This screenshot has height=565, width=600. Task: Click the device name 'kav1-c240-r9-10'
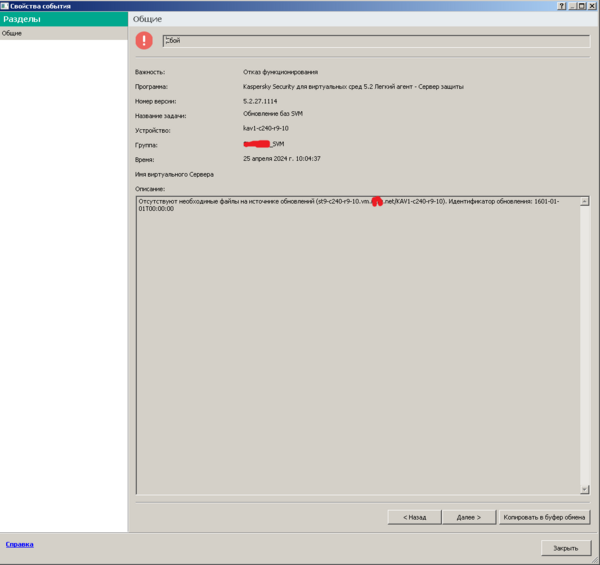[x=266, y=128]
